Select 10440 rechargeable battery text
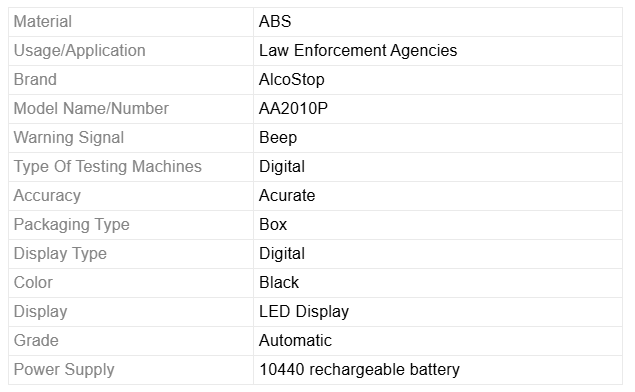 pos(359,370)
